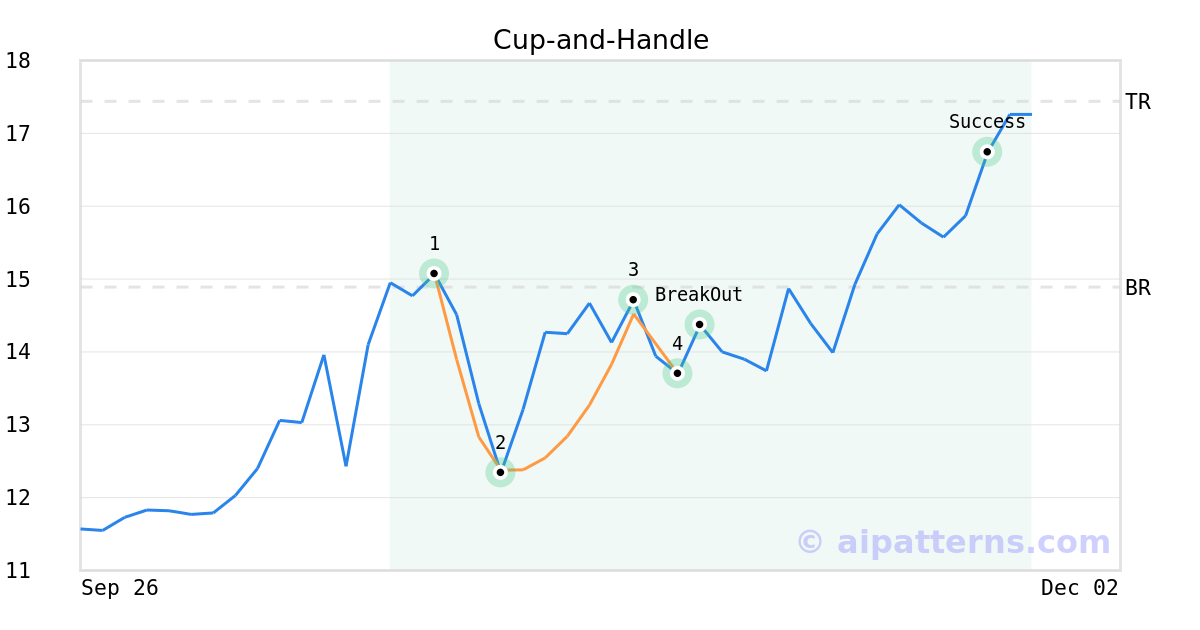Select the point 2 marker at the cup bottom
This screenshot has width=1200, height=630.
500,472
